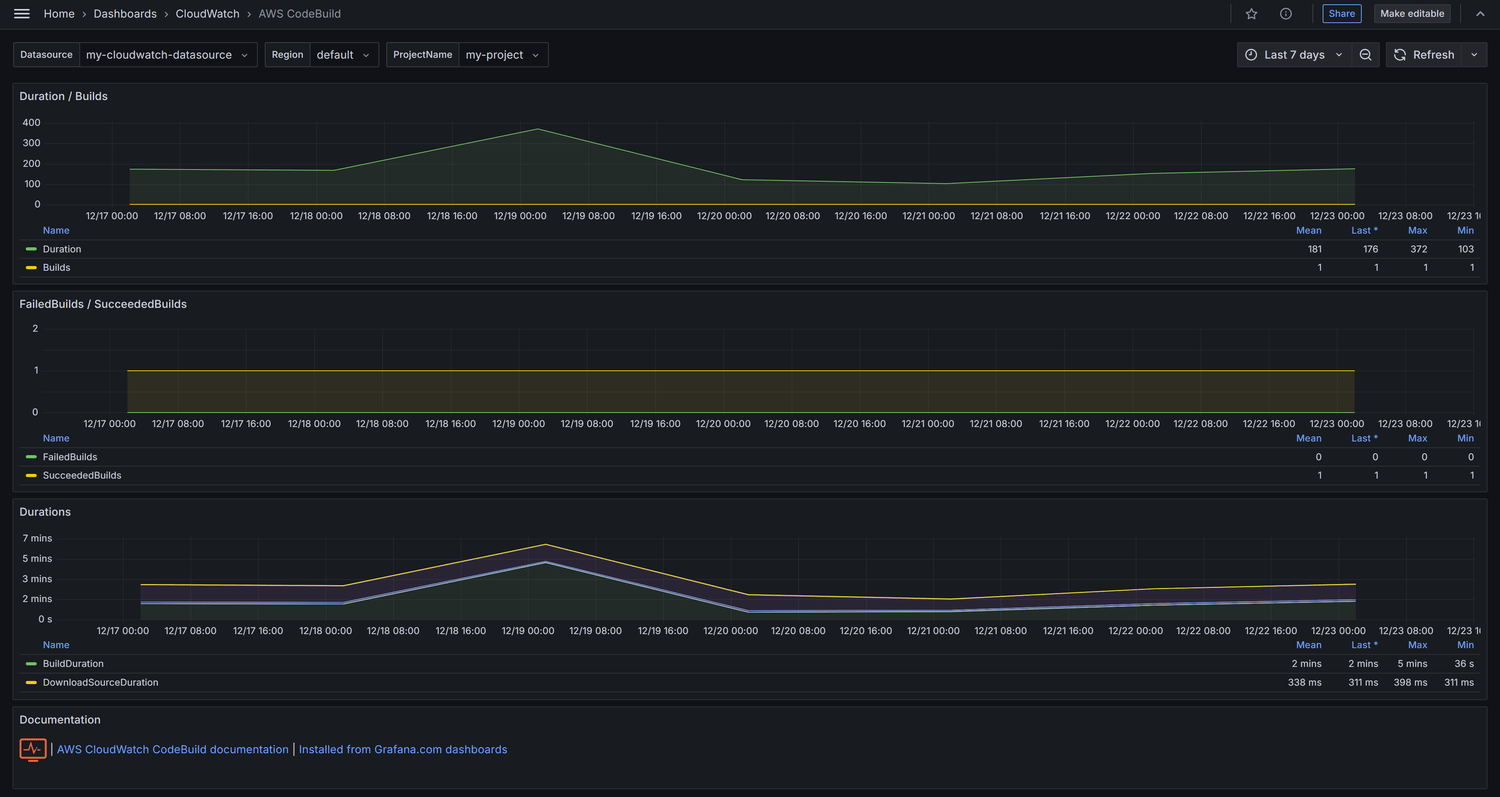
Task: Click the Share button
Action: pos(1341,14)
